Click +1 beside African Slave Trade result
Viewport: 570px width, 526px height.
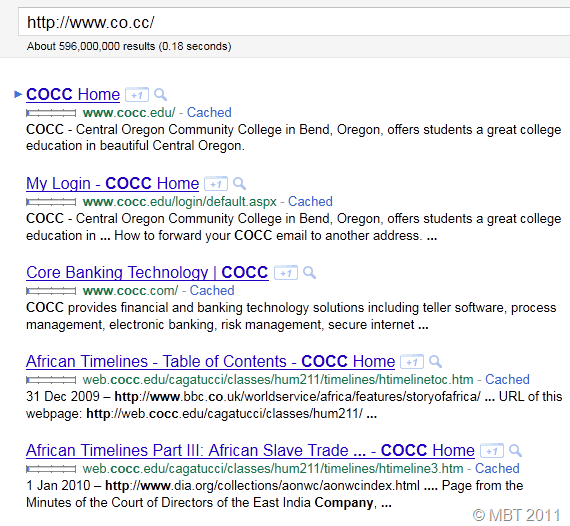point(492,451)
